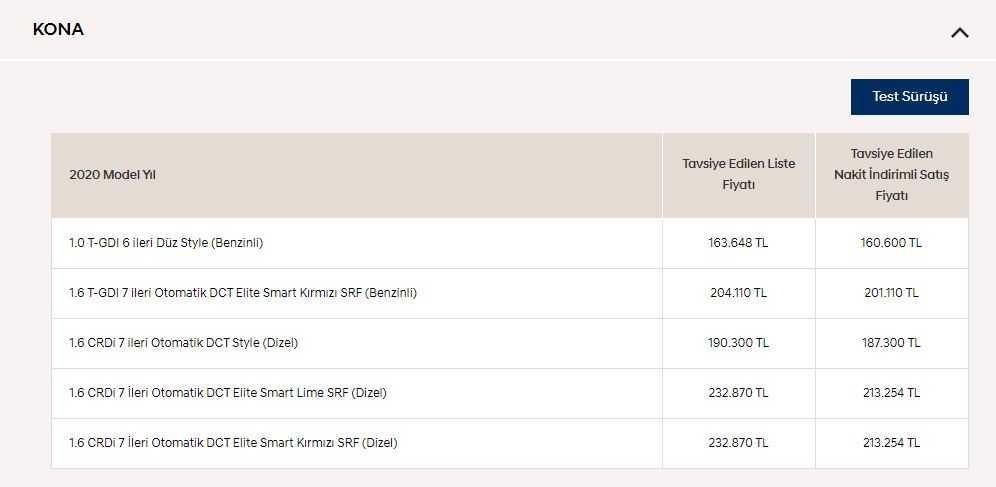Select 1.6 CRDi Elite Smart Lime SRF row

510,393
